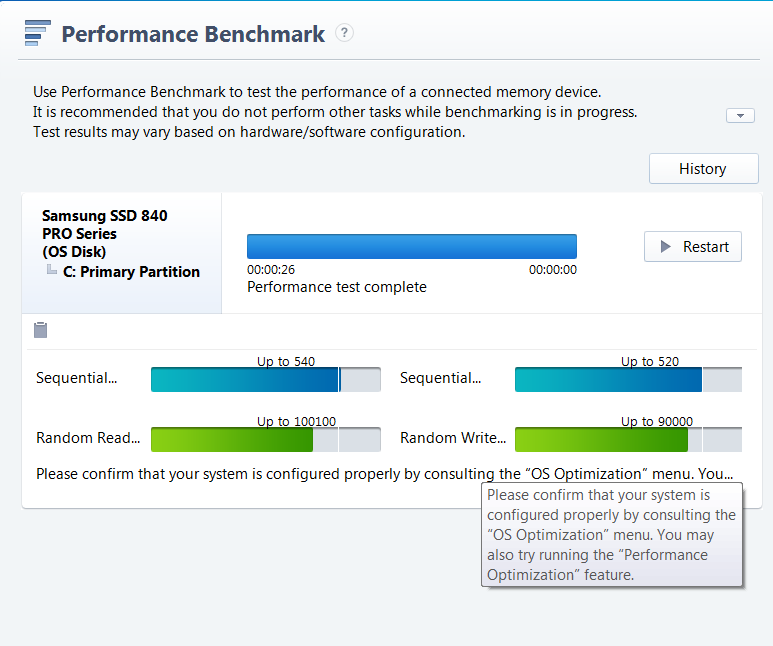Click the Sequential write bar up to 520

coord(628,380)
